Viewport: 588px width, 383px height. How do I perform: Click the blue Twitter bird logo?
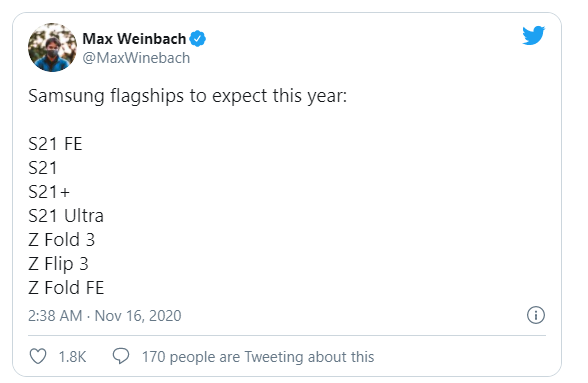click(534, 35)
